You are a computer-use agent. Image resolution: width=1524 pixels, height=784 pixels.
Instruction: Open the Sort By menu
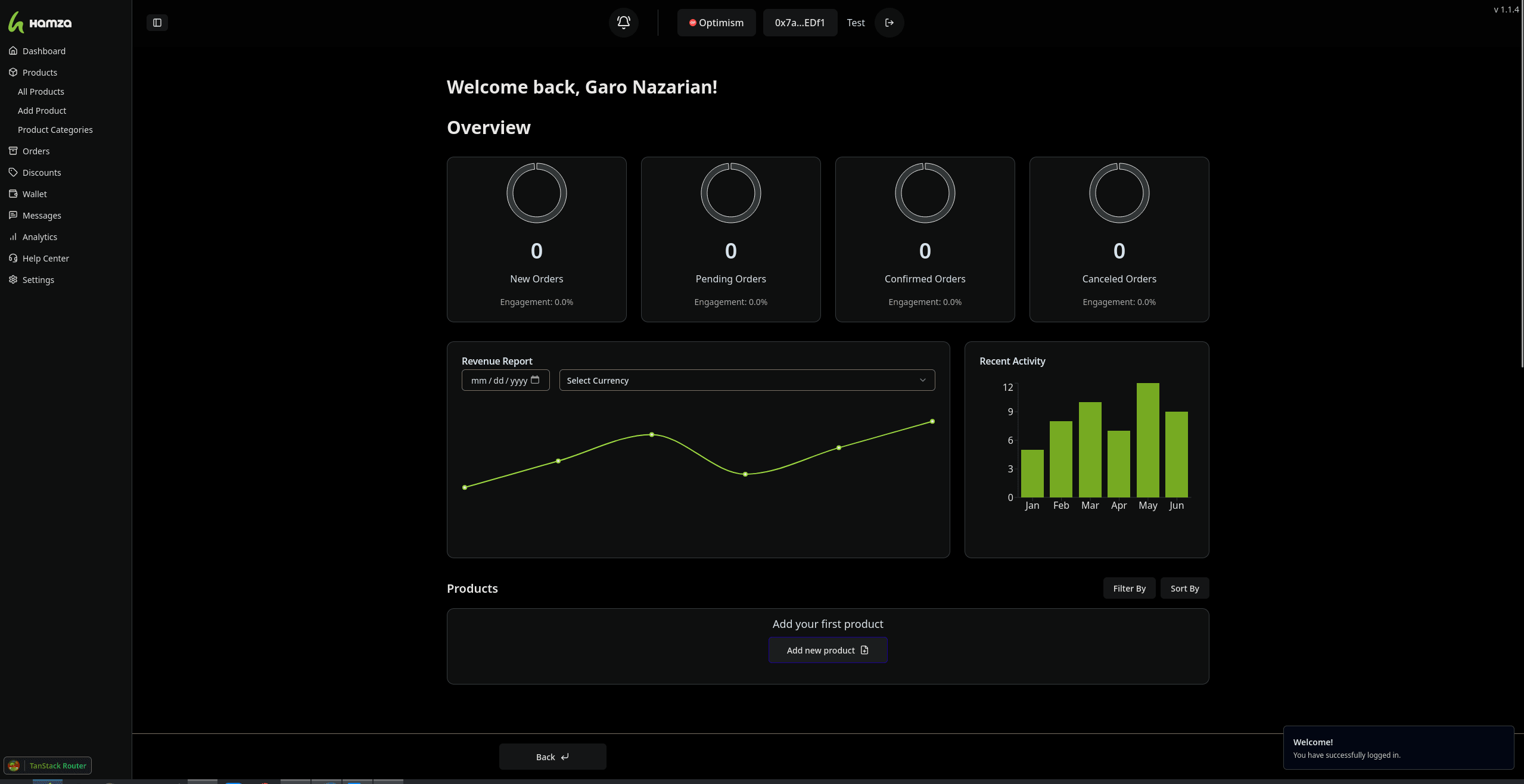[x=1184, y=588]
